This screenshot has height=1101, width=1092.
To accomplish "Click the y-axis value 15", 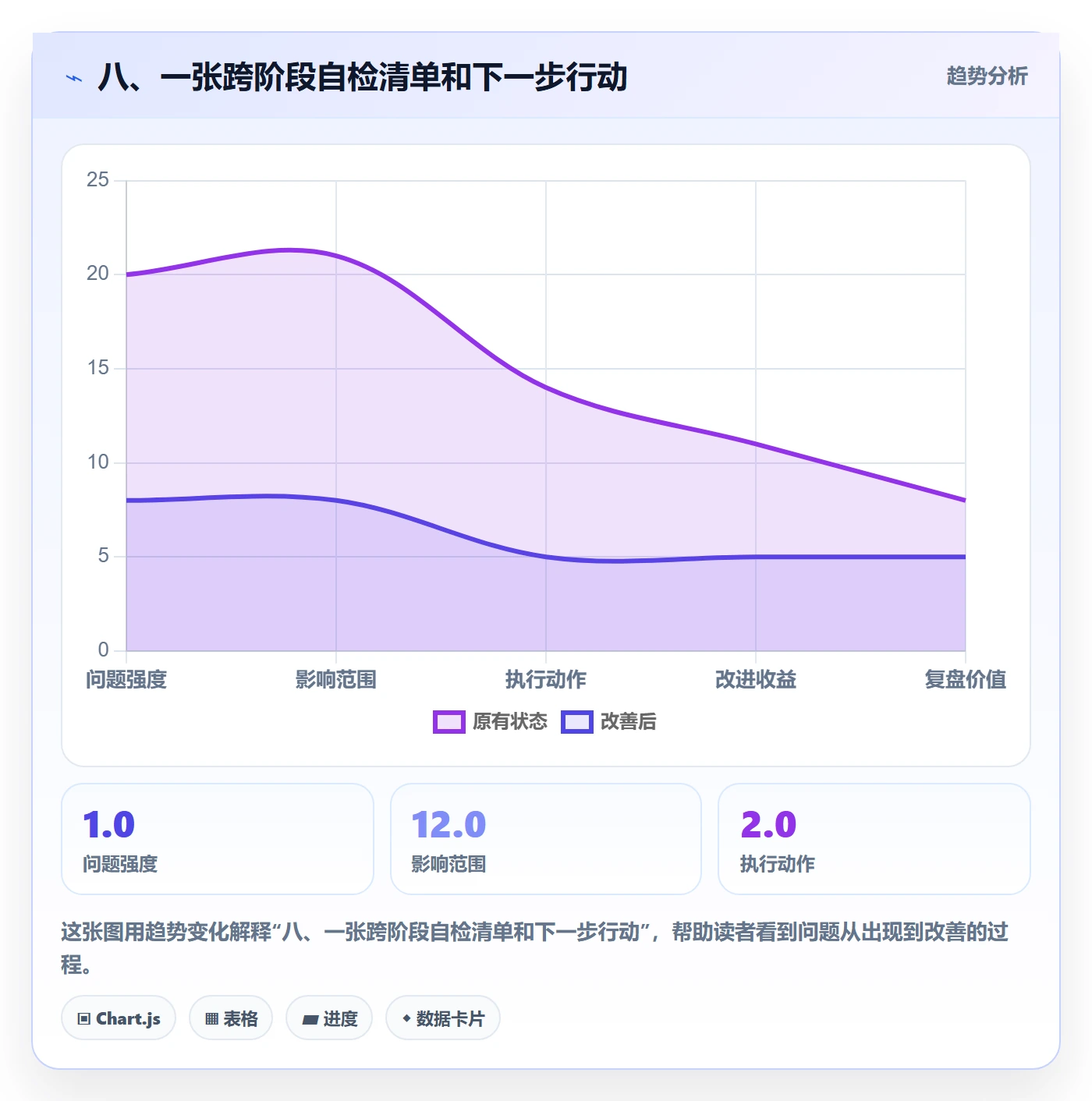I will pos(97,368).
